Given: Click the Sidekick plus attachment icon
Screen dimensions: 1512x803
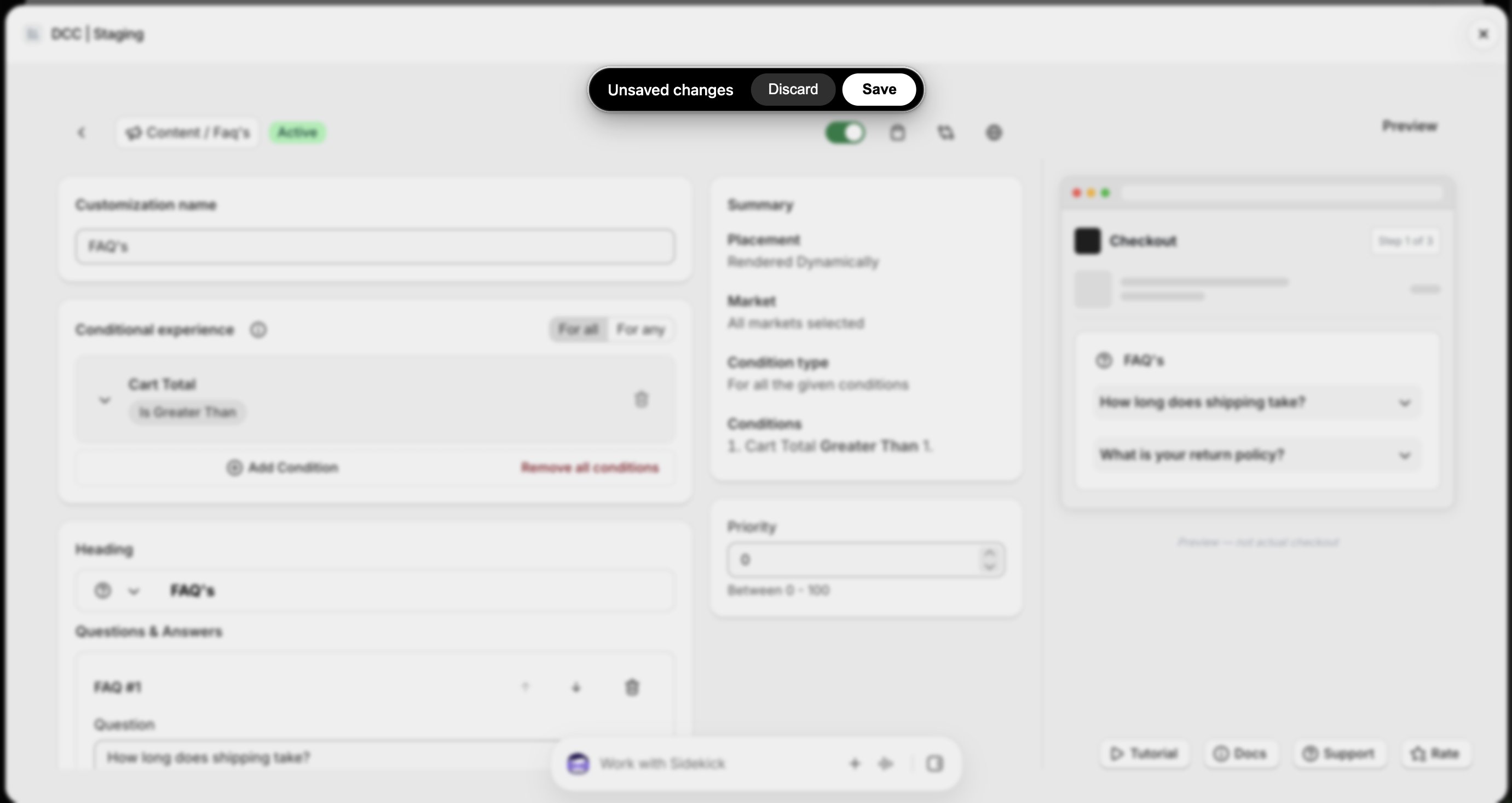Looking at the screenshot, I should point(855,764).
